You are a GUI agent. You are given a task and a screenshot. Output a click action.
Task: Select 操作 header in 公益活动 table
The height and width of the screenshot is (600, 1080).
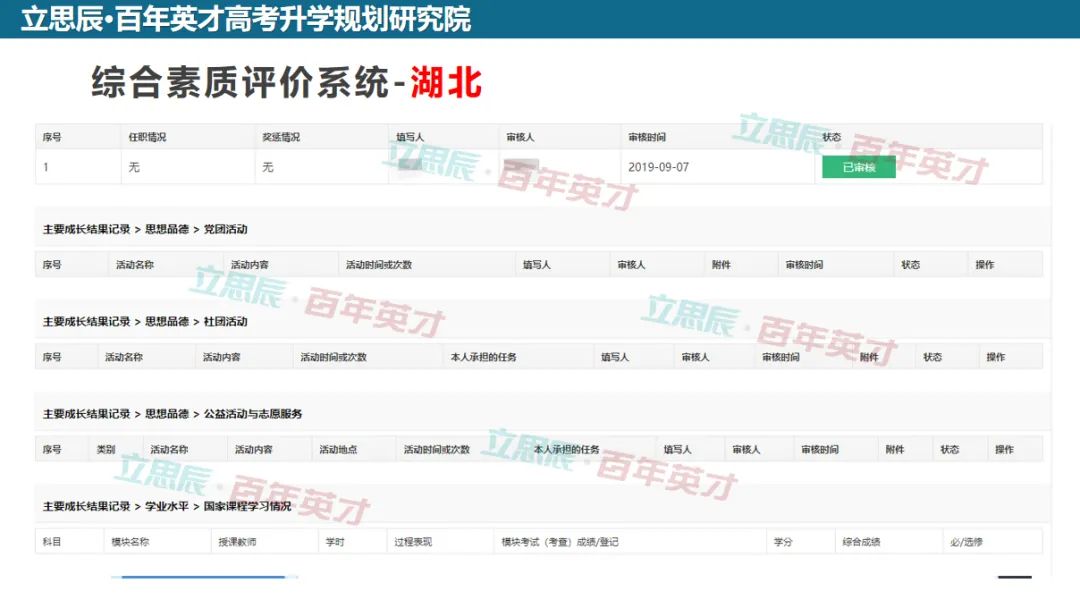coord(1004,449)
